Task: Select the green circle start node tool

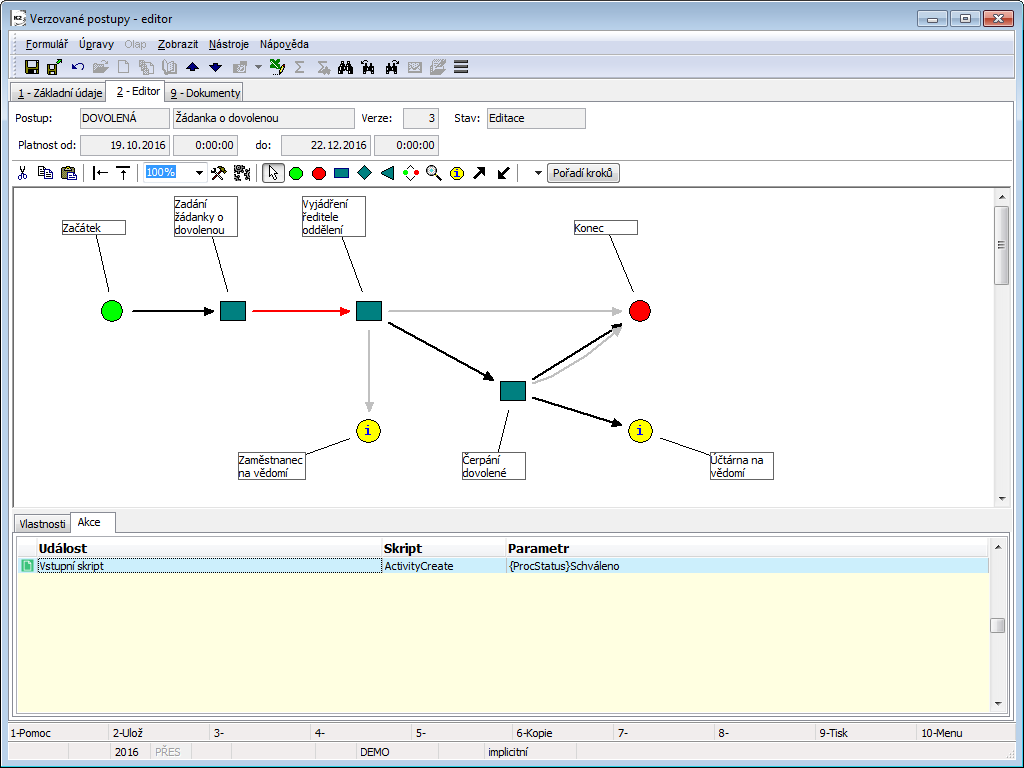Action: pos(296,173)
